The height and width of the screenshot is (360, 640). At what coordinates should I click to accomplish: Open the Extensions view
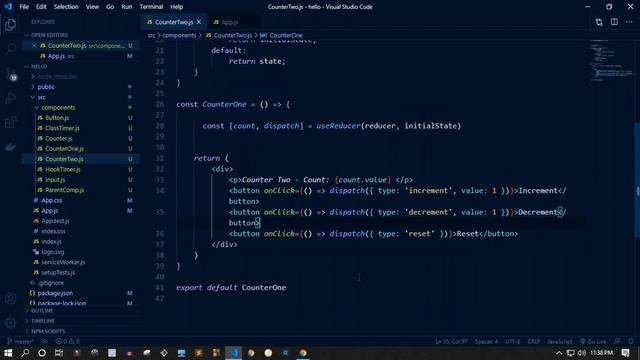click(x=11, y=122)
